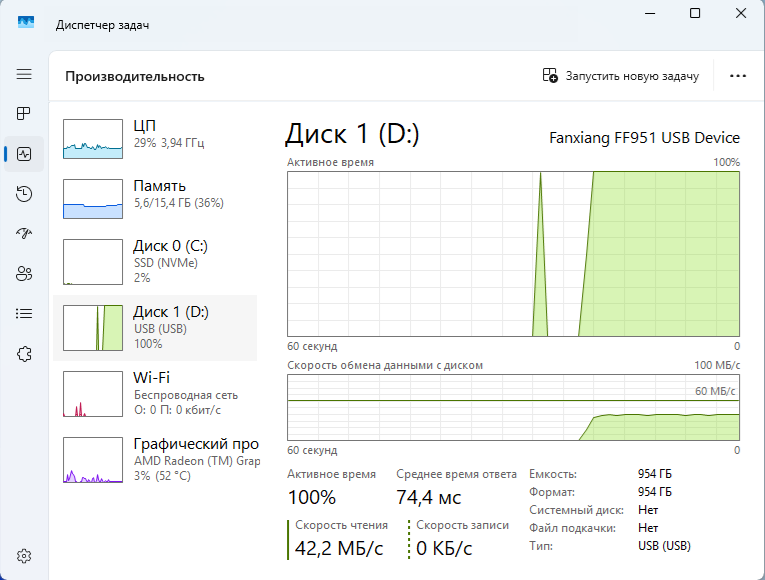Select the Memory performance item

pyautogui.click(x=155, y=197)
